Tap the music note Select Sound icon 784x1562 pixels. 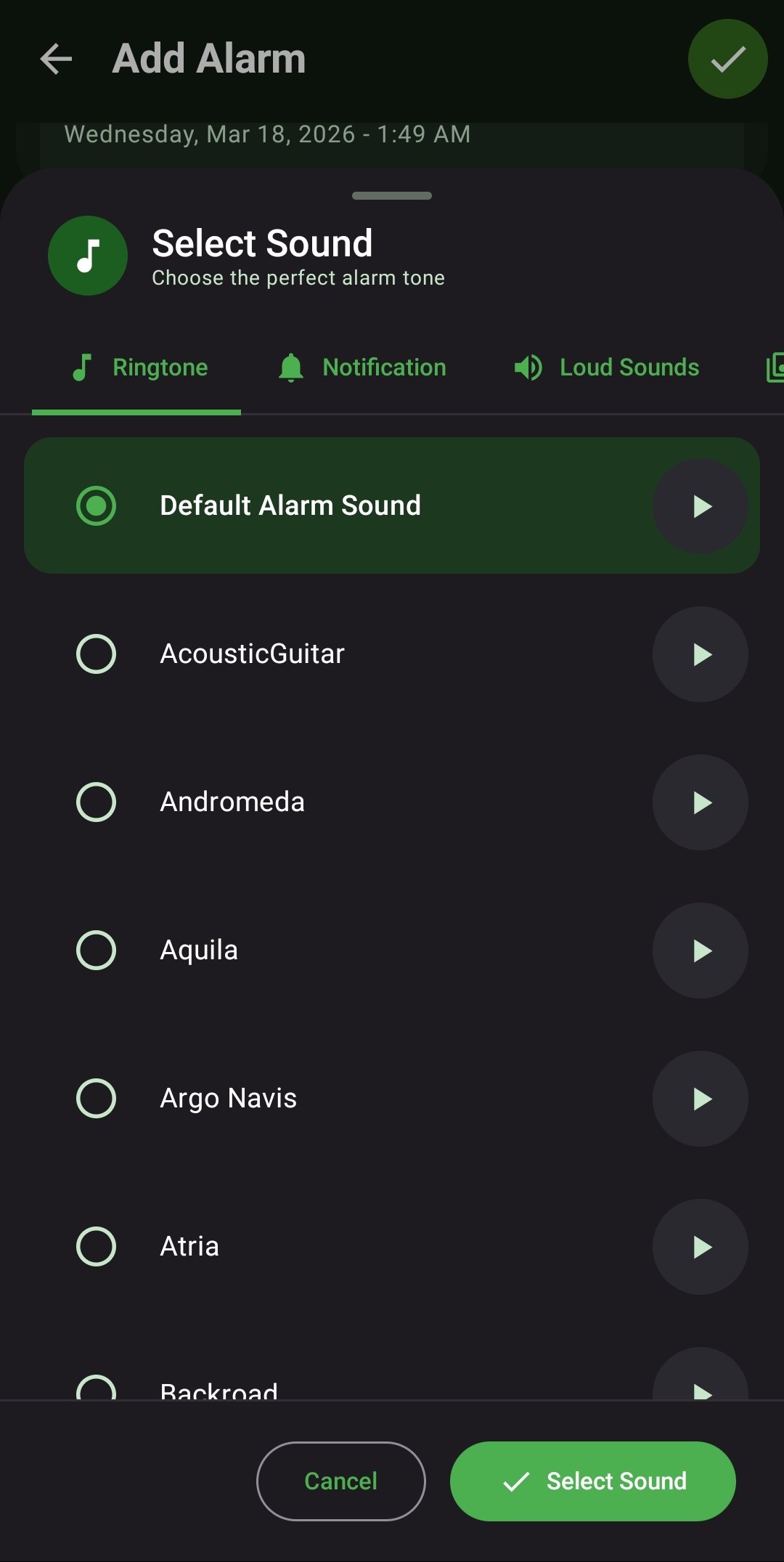[88, 256]
